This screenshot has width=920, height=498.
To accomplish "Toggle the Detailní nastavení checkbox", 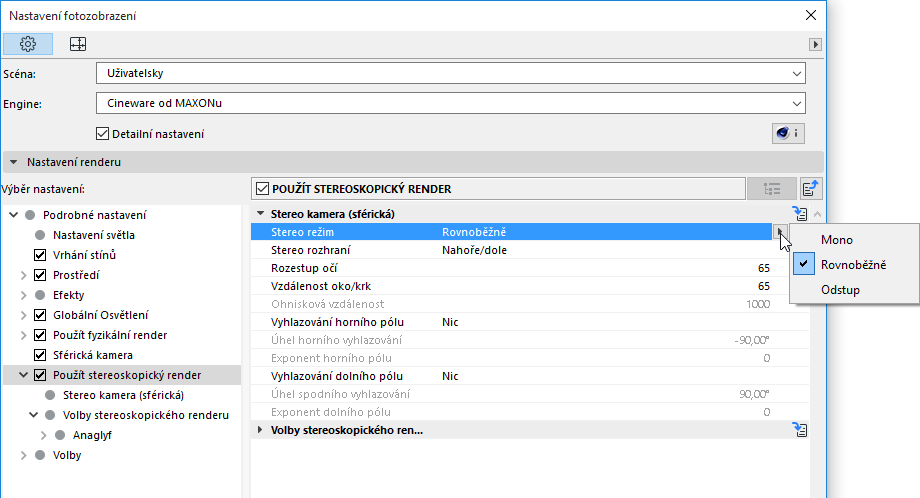I will (102, 133).
